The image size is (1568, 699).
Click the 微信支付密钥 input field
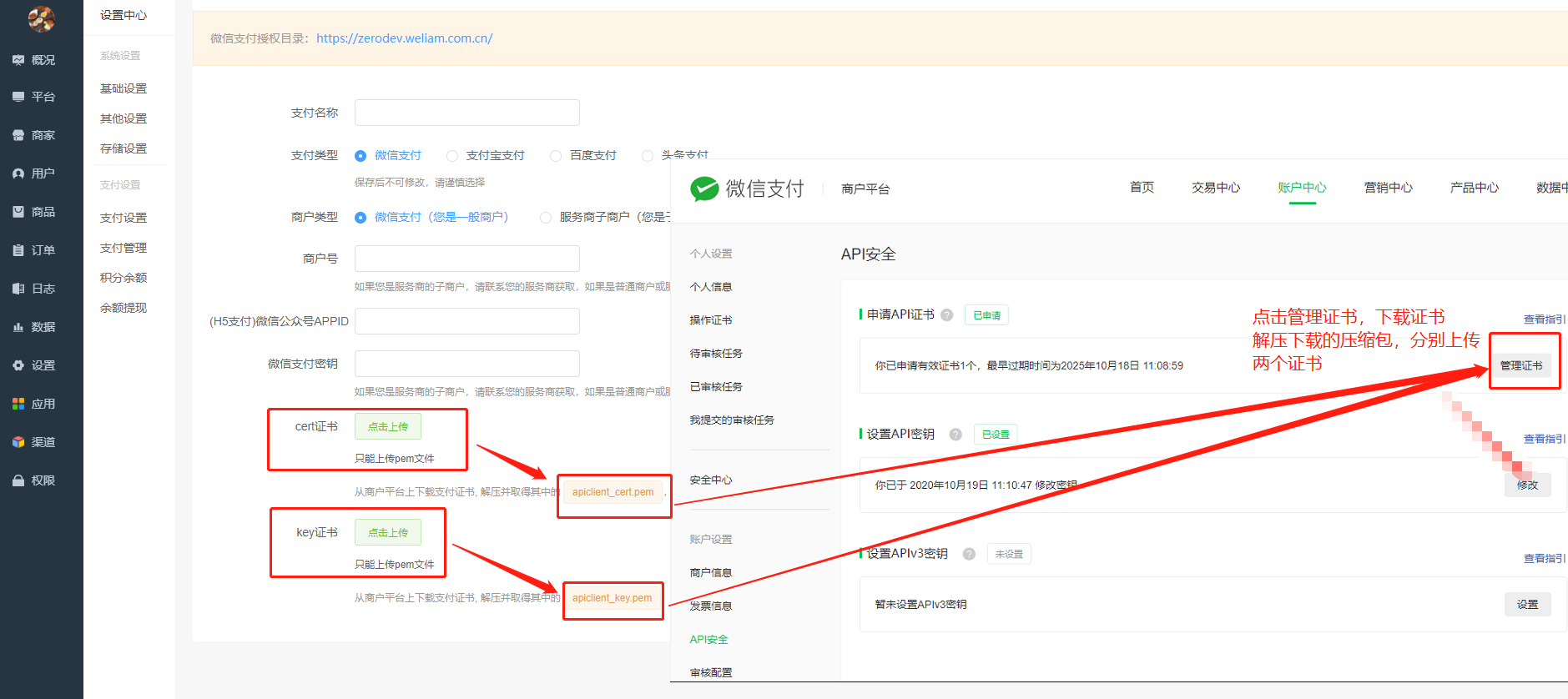tap(467, 364)
